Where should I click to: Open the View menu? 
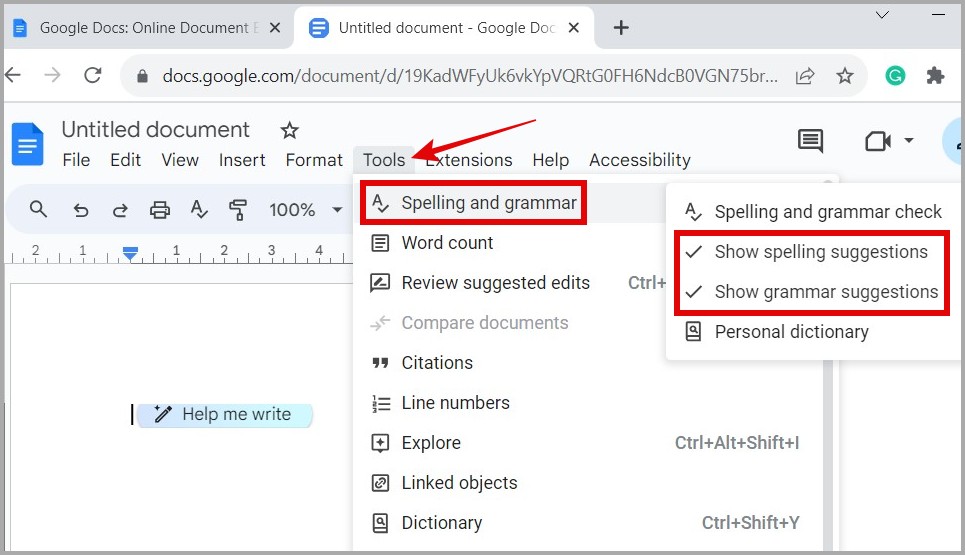pyautogui.click(x=180, y=160)
